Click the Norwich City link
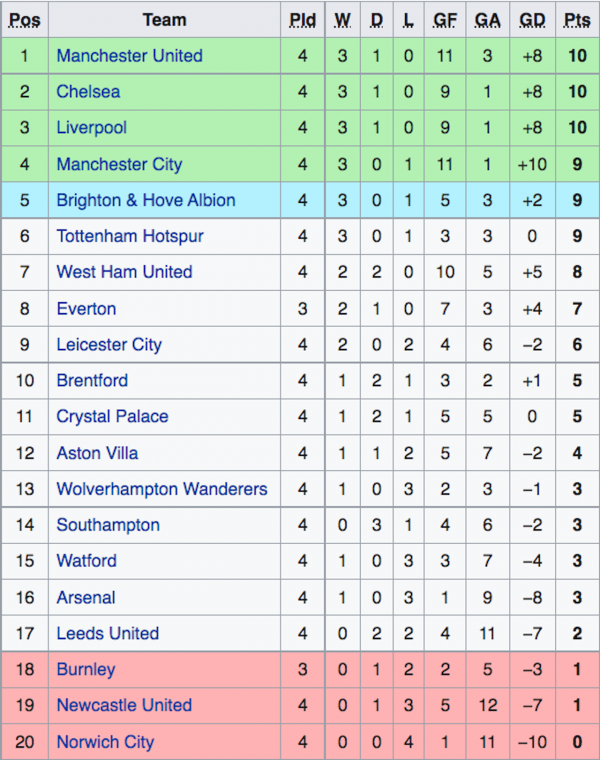Viewport: 600px width, 760px height. pos(105,742)
